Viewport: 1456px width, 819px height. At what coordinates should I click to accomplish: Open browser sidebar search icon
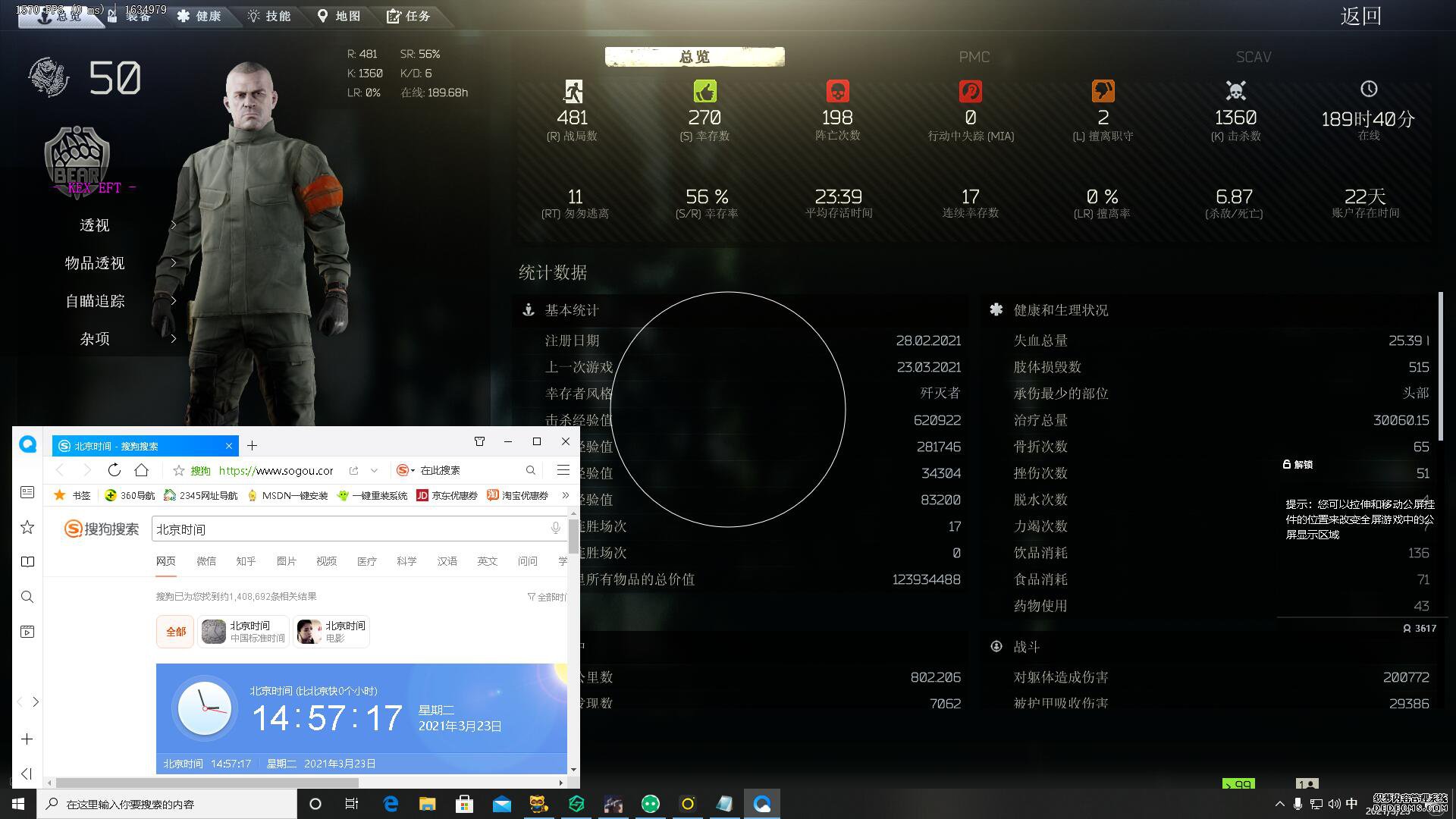point(27,597)
